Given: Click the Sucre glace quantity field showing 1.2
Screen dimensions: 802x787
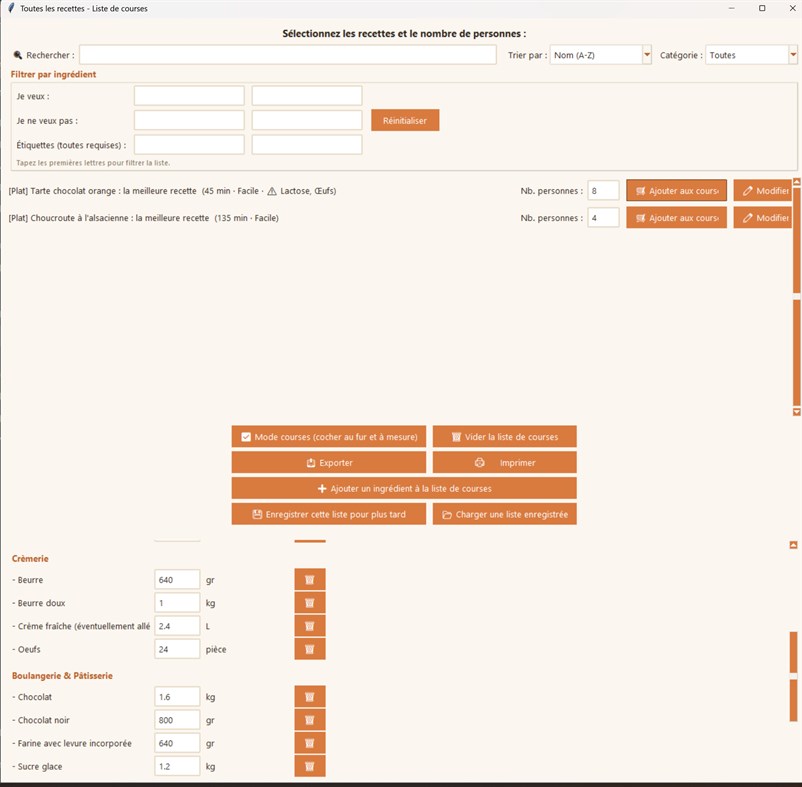Looking at the screenshot, I should click(x=177, y=766).
